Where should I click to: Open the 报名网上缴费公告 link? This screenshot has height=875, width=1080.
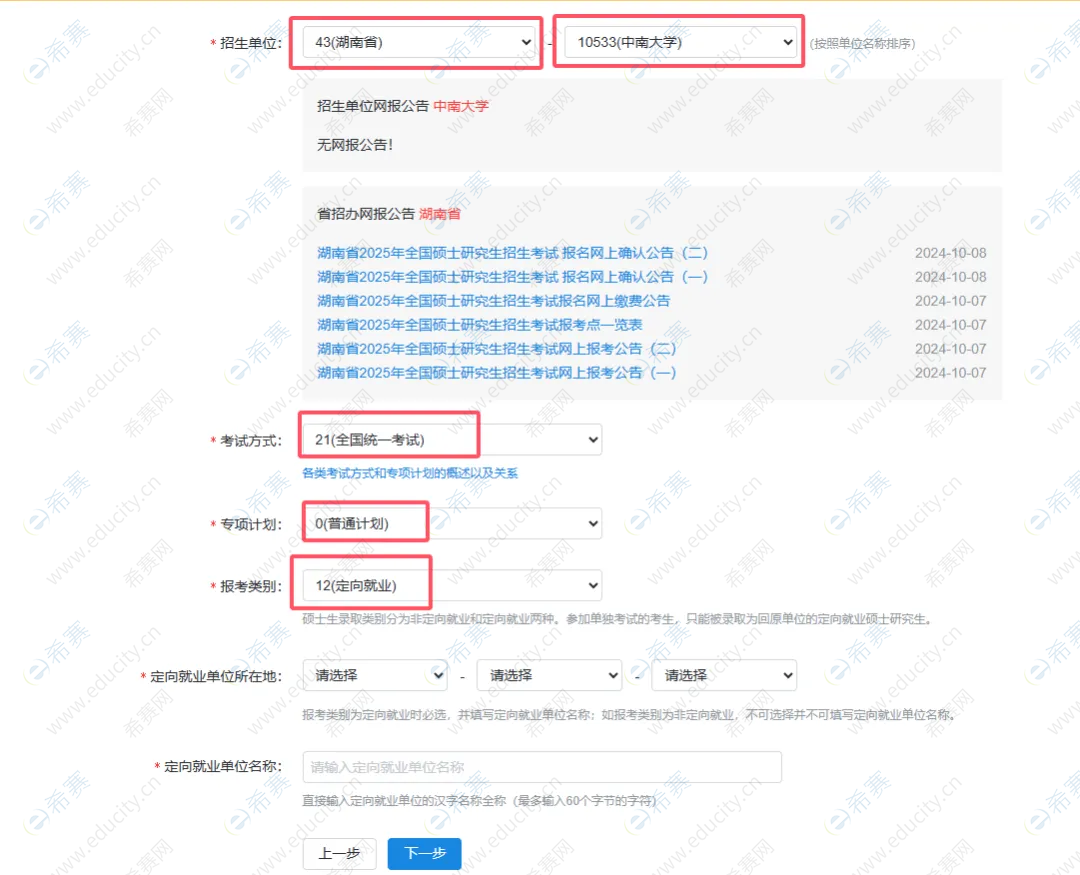coord(493,301)
